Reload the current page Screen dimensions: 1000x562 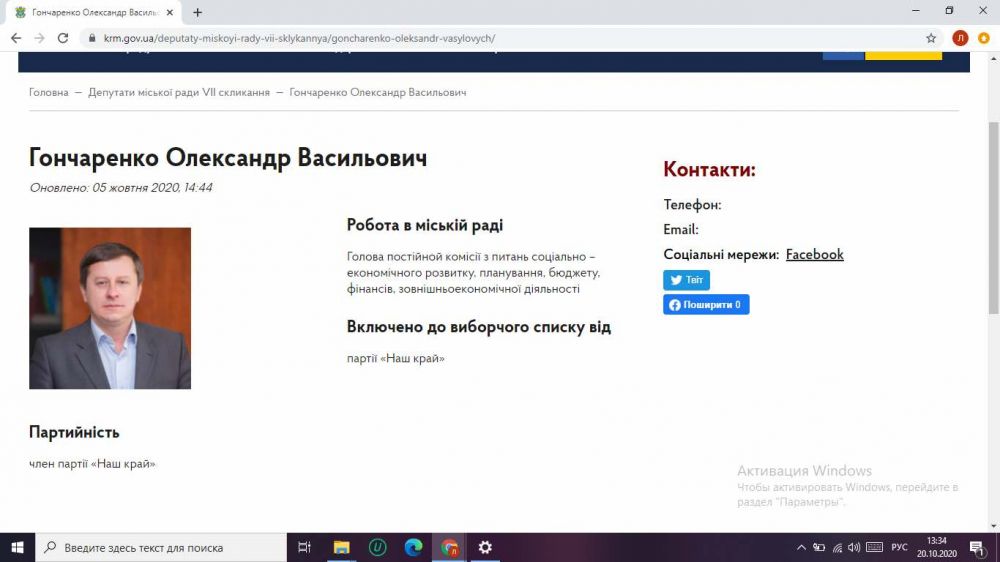(x=62, y=38)
